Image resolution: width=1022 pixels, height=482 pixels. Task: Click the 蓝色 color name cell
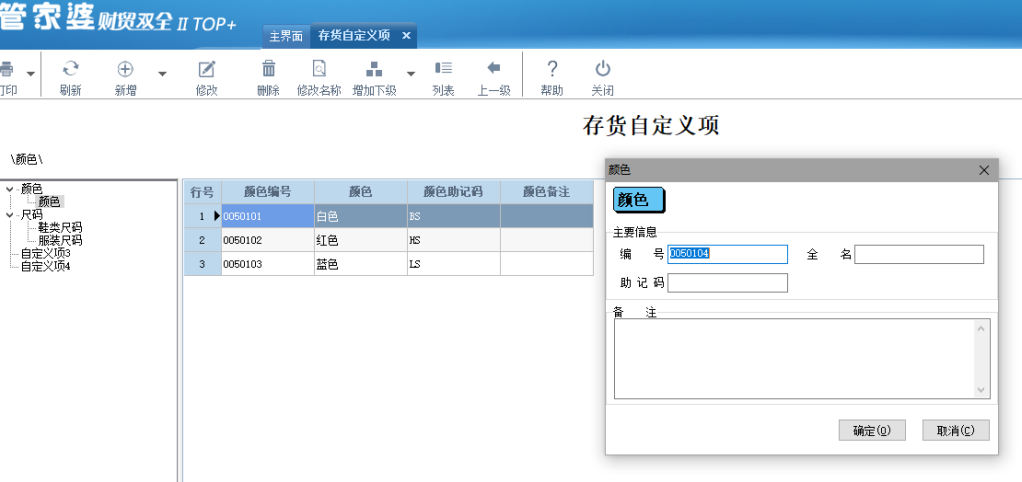[x=360, y=264]
